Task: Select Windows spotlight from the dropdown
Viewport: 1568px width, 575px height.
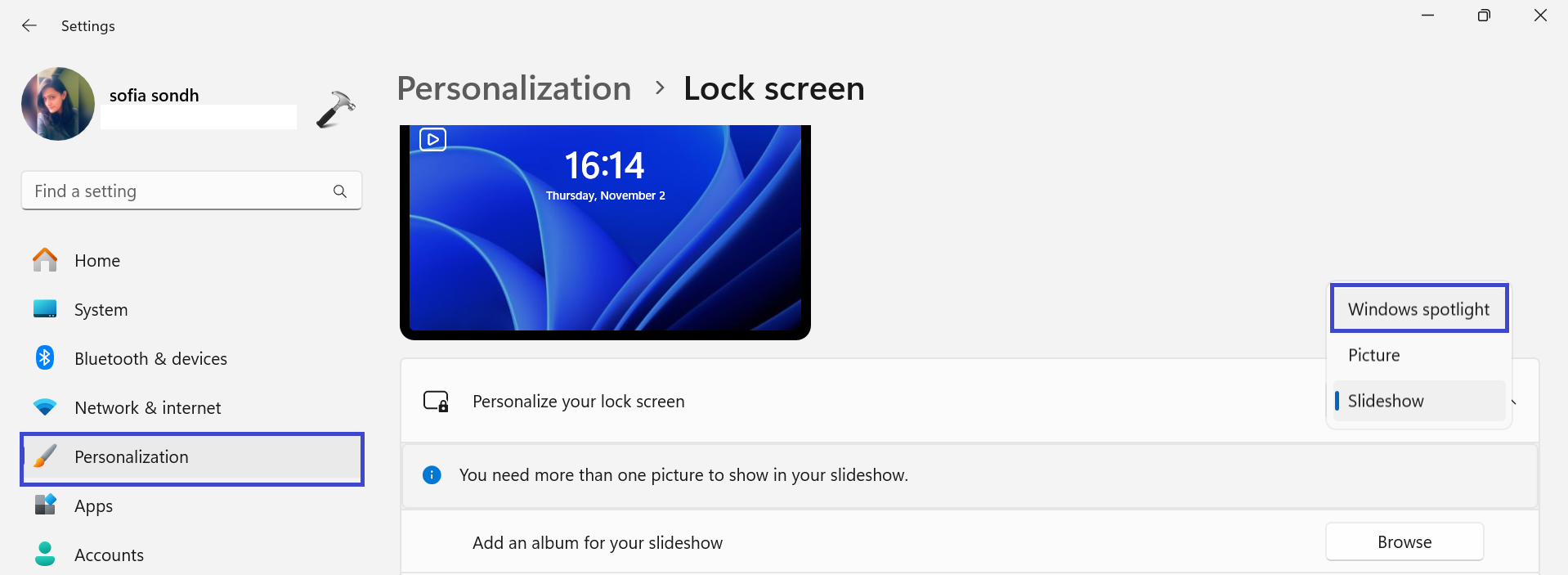Action: pyautogui.click(x=1418, y=309)
